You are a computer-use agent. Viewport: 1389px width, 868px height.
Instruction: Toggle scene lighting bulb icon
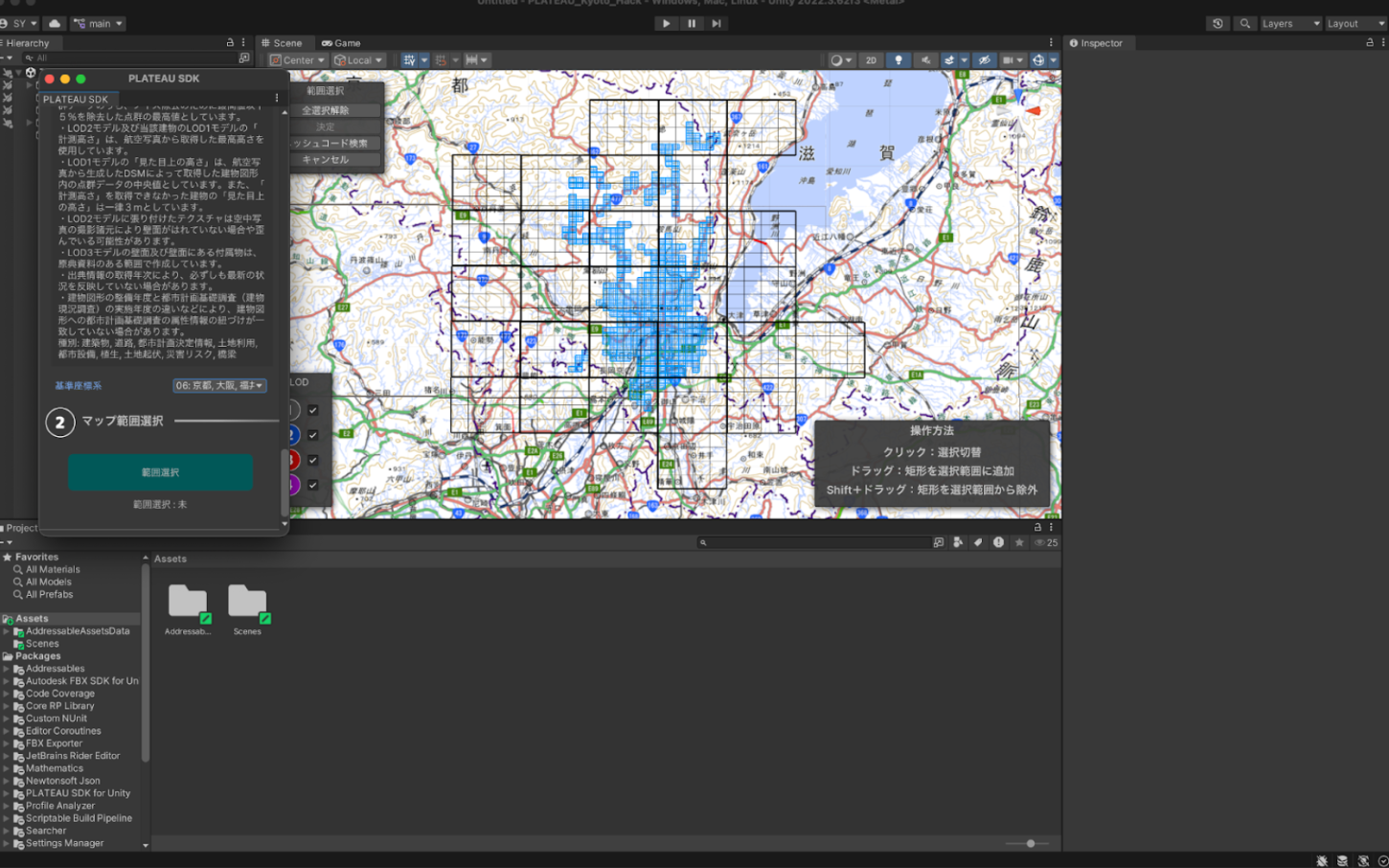click(x=898, y=60)
